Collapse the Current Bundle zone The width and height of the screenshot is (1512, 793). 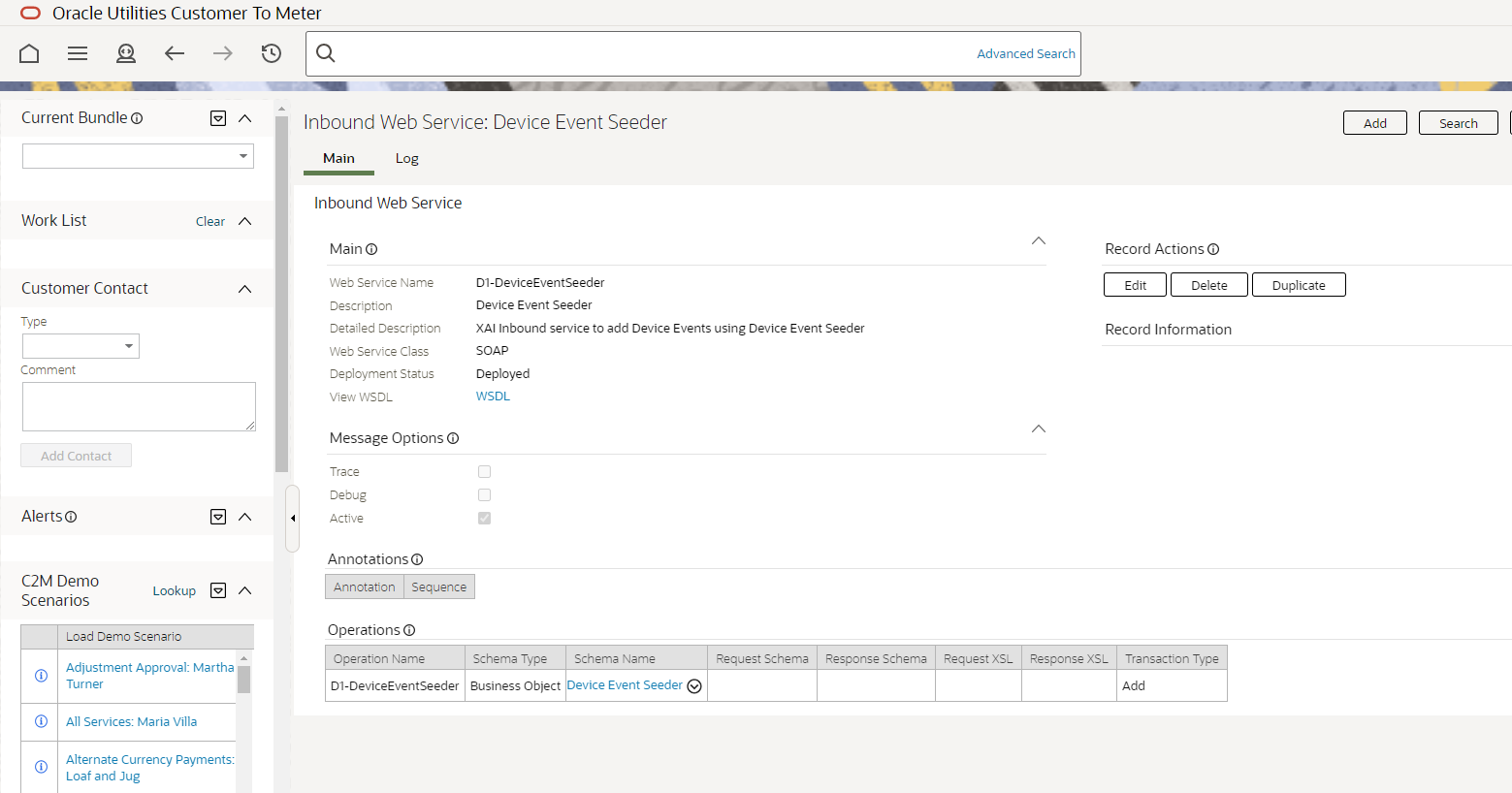(x=245, y=118)
